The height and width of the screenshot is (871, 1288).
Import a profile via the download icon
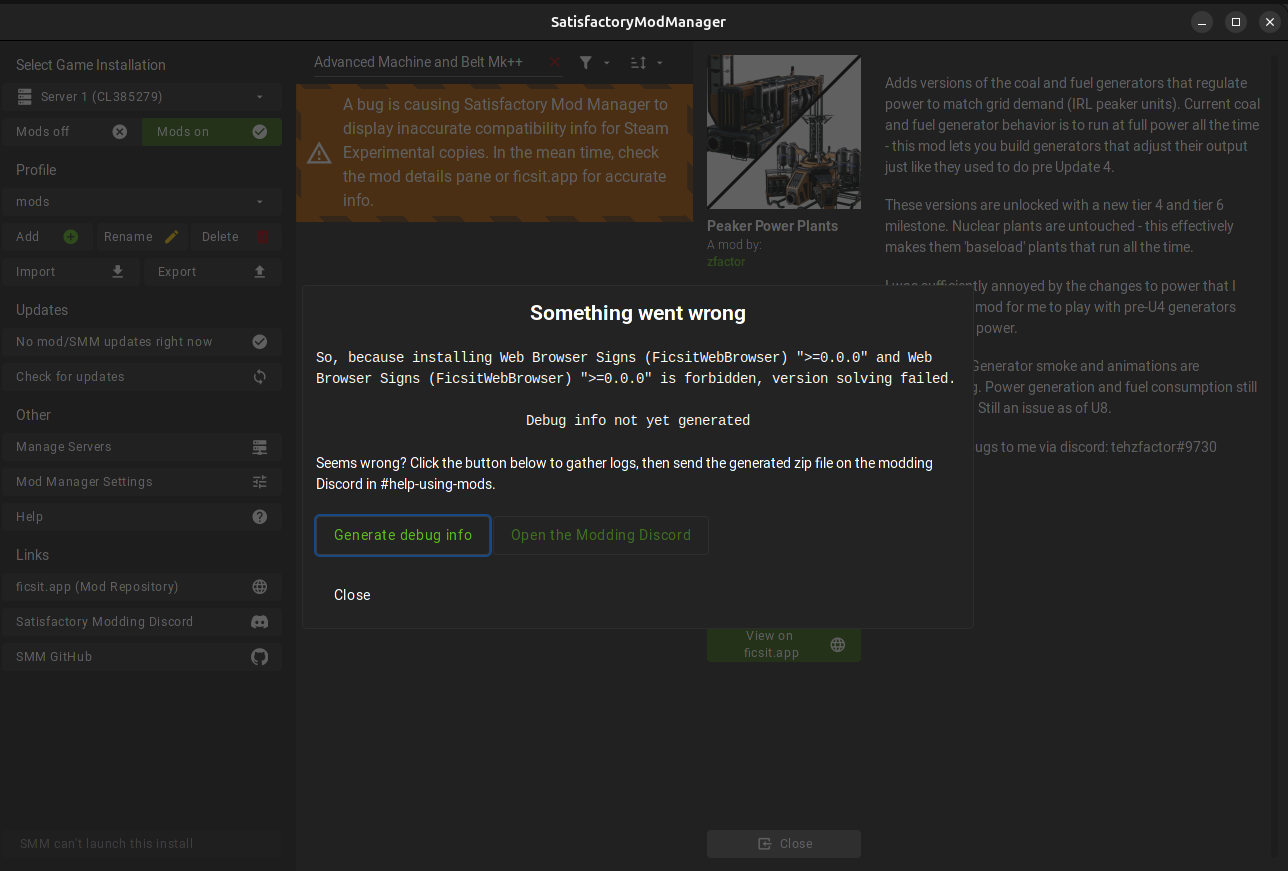point(118,272)
